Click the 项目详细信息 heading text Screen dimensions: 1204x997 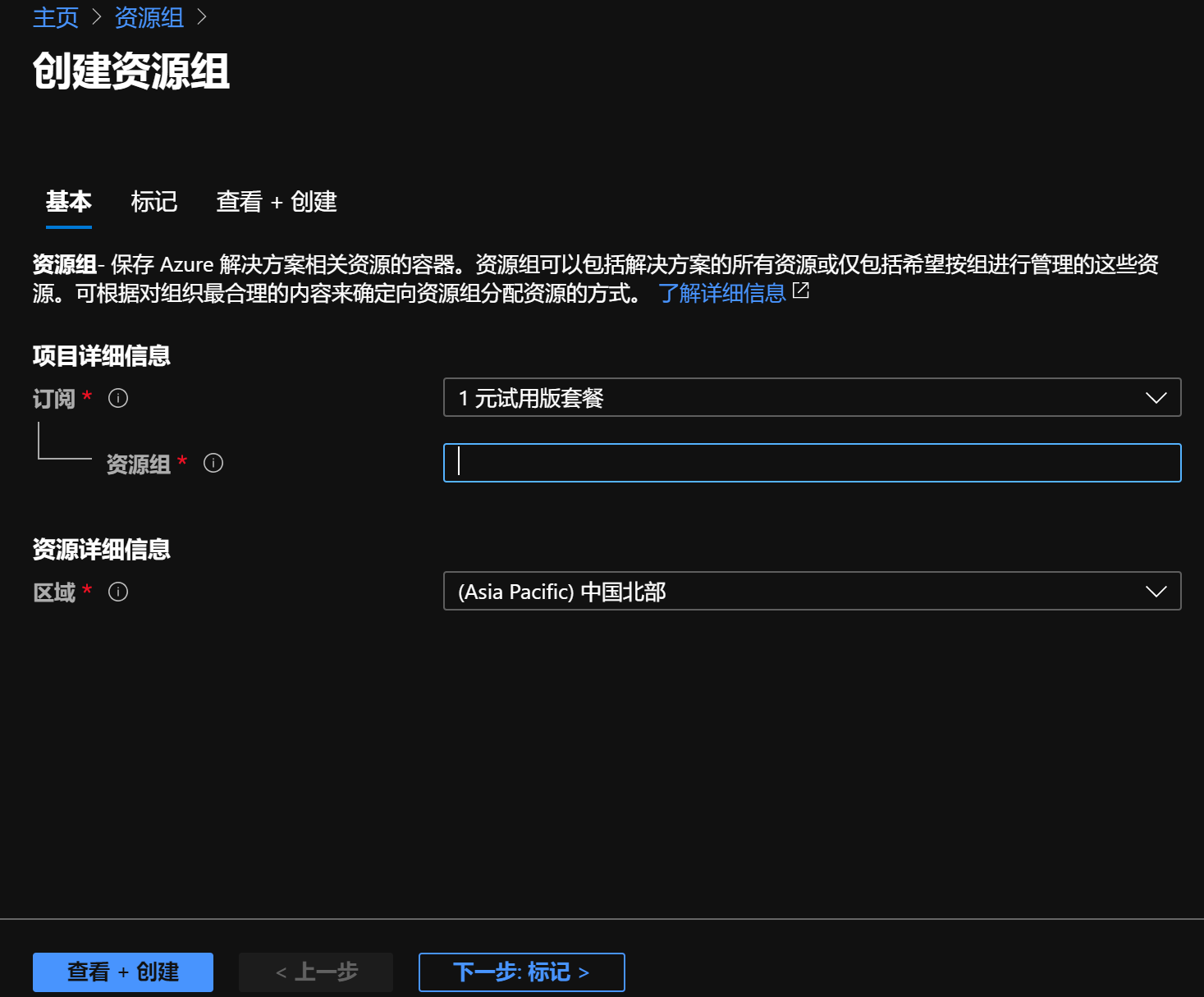(102, 355)
